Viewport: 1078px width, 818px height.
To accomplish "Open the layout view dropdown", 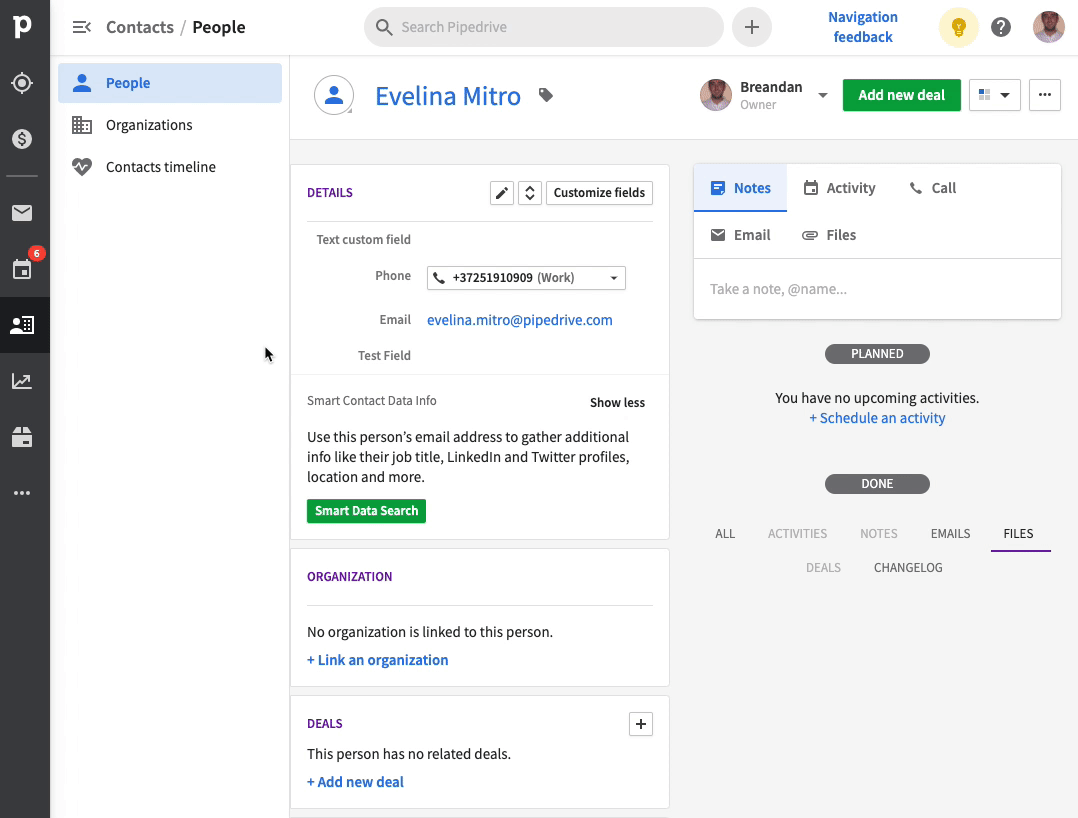I will click(995, 95).
